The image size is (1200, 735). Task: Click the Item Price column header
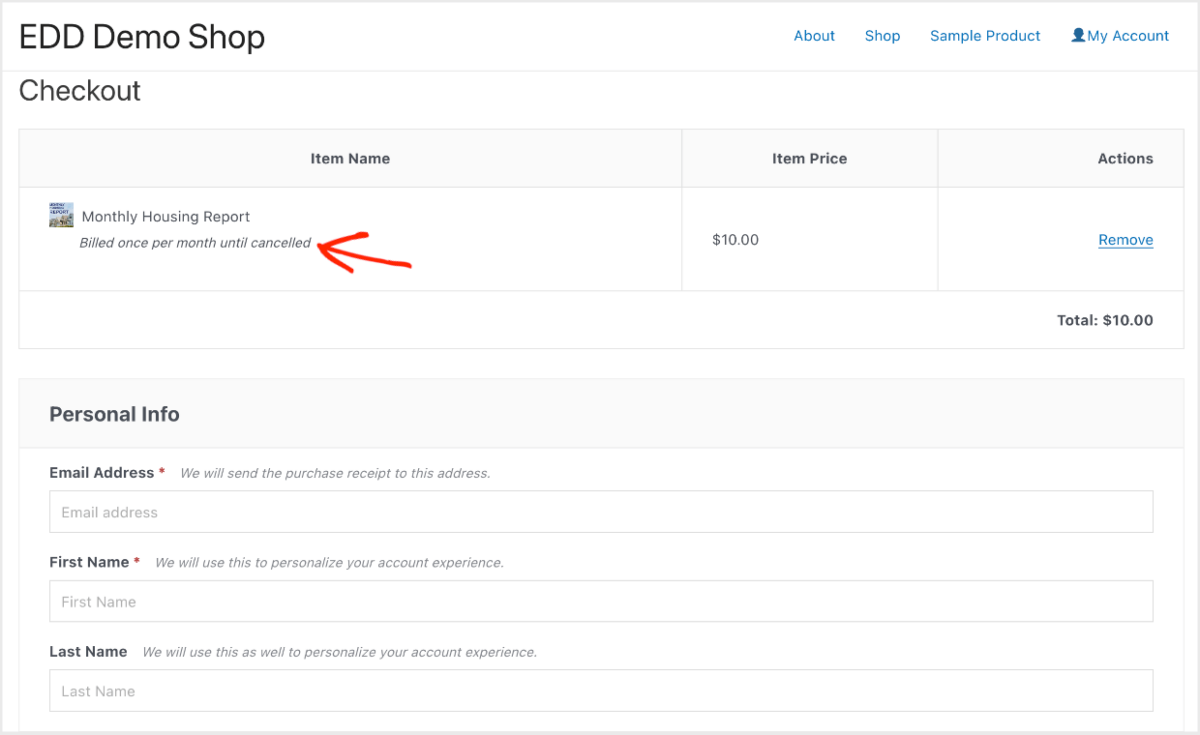tap(809, 158)
